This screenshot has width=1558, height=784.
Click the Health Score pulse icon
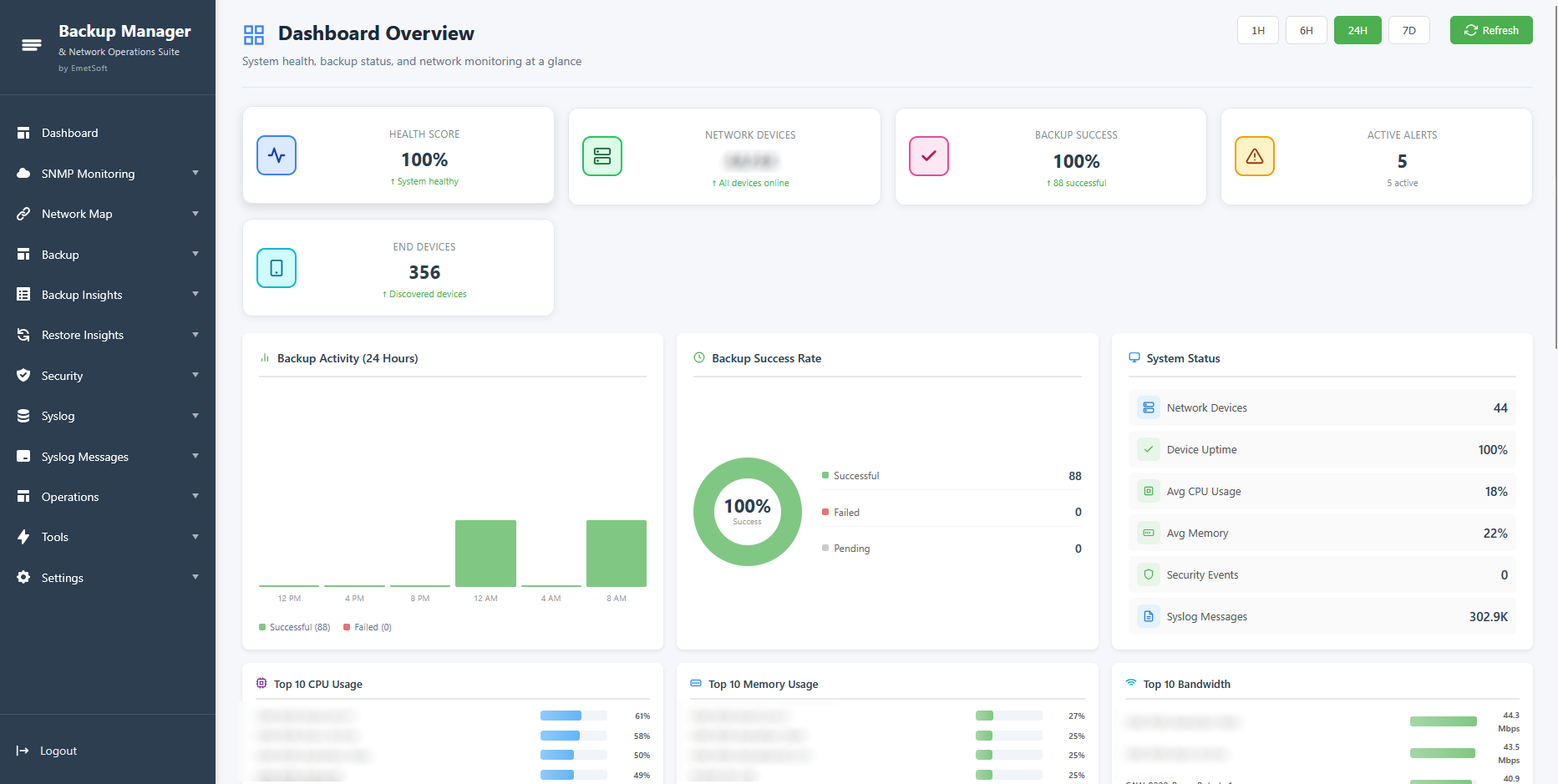(x=277, y=155)
